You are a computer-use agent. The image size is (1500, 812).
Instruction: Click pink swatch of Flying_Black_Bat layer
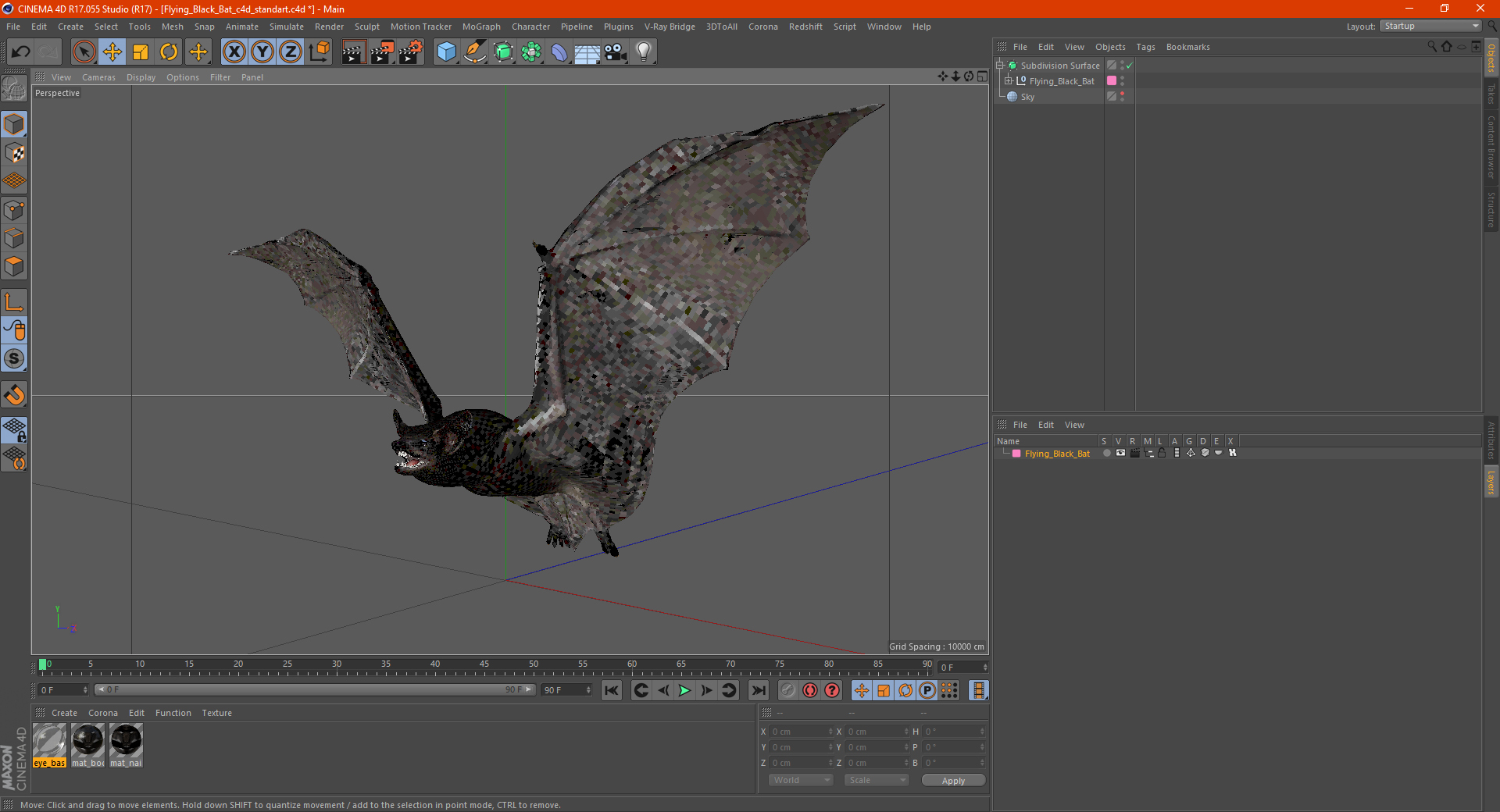click(x=1016, y=454)
